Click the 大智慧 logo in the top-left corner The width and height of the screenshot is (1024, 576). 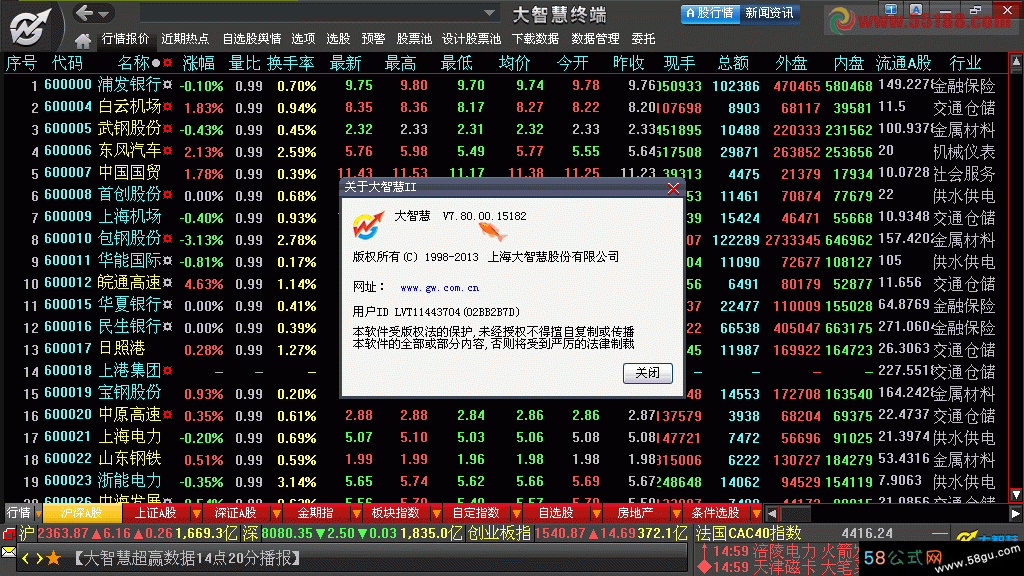click(29, 27)
